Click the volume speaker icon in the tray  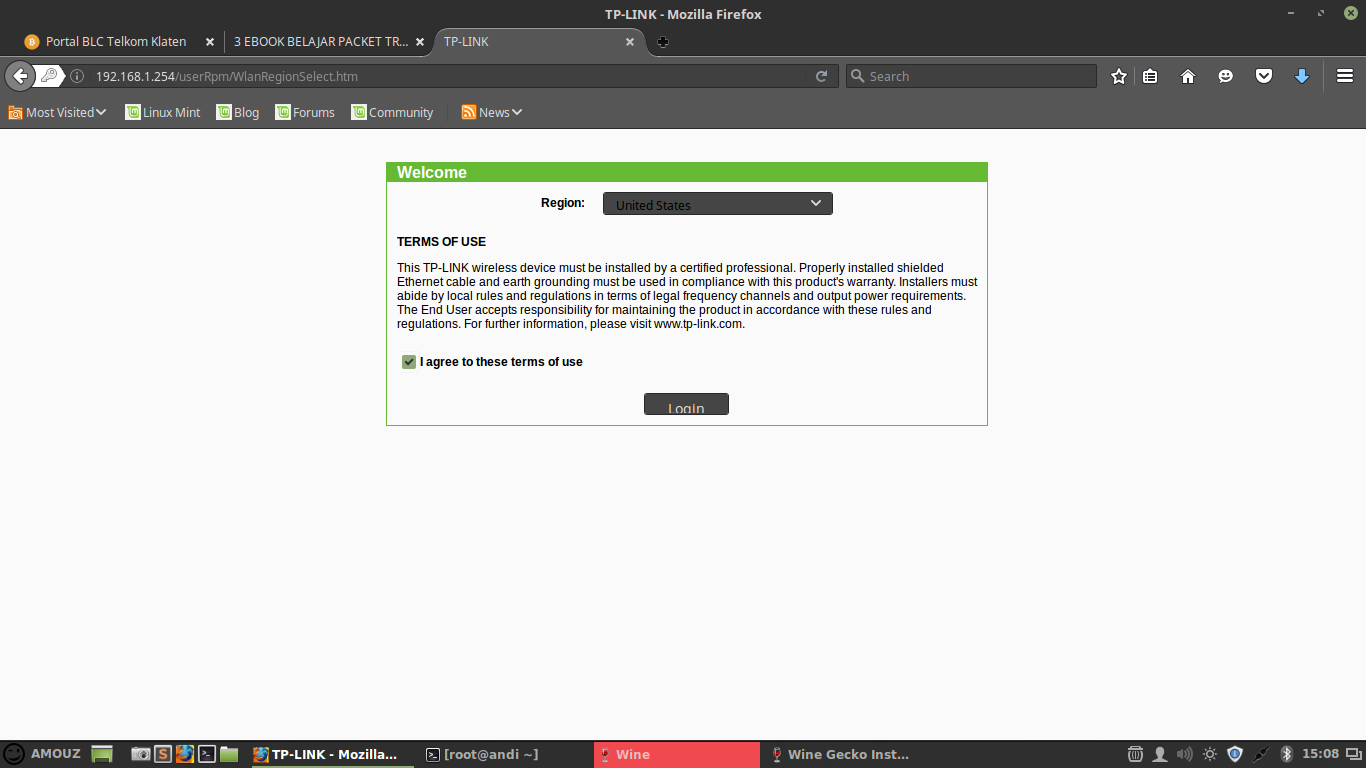coord(1185,754)
